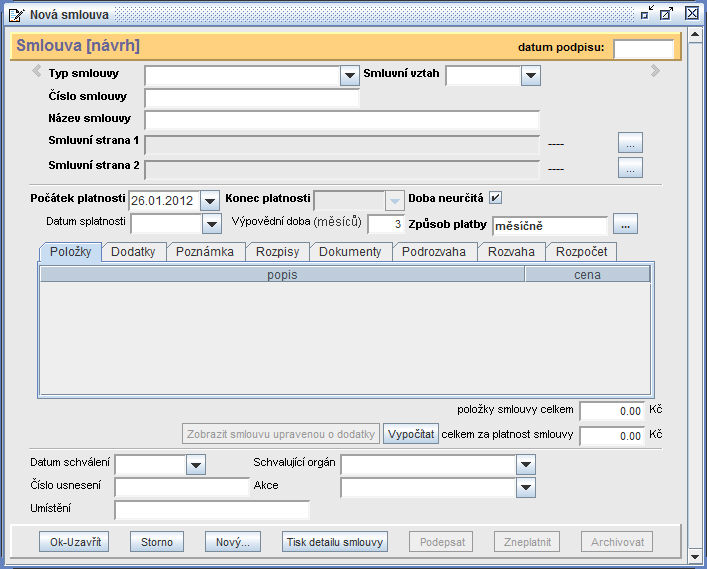The height and width of the screenshot is (569, 707).
Task: Open the Datum splatnosti date dropdown
Action: pyautogui.click(x=211, y=224)
